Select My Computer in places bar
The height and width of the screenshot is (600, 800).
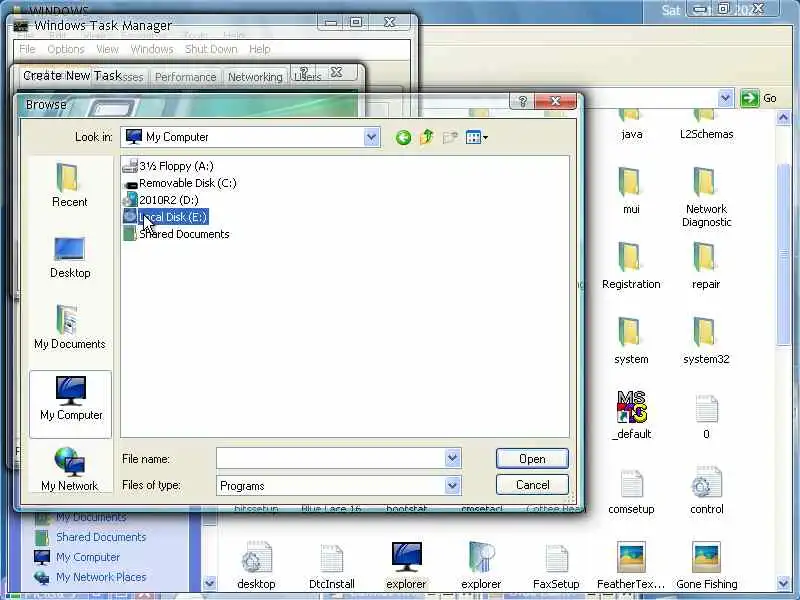[71, 404]
